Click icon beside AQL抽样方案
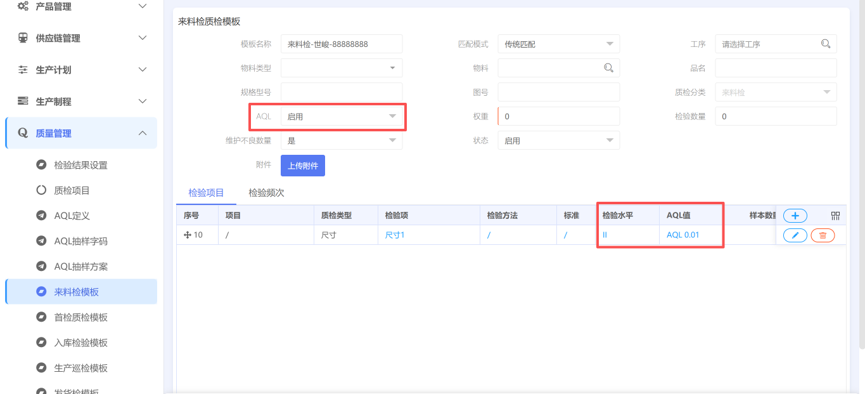Image resolution: width=865 pixels, height=394 pixels. click(x=41, y=267)
